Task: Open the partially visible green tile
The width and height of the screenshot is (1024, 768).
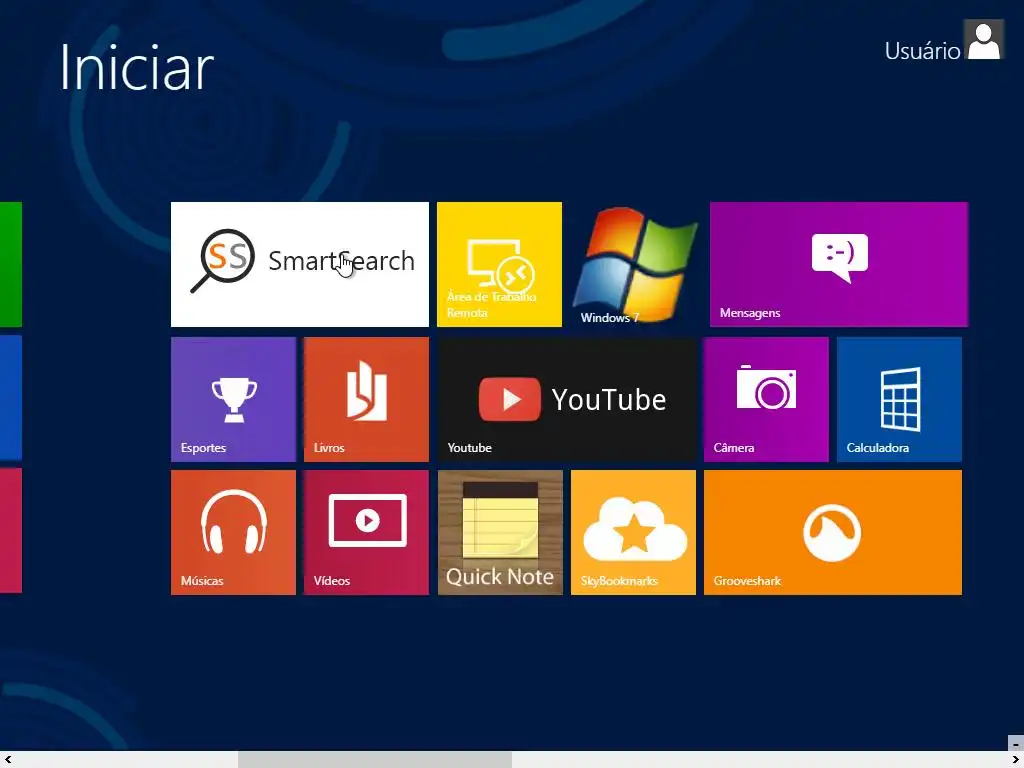Action: tap(10, 264)
